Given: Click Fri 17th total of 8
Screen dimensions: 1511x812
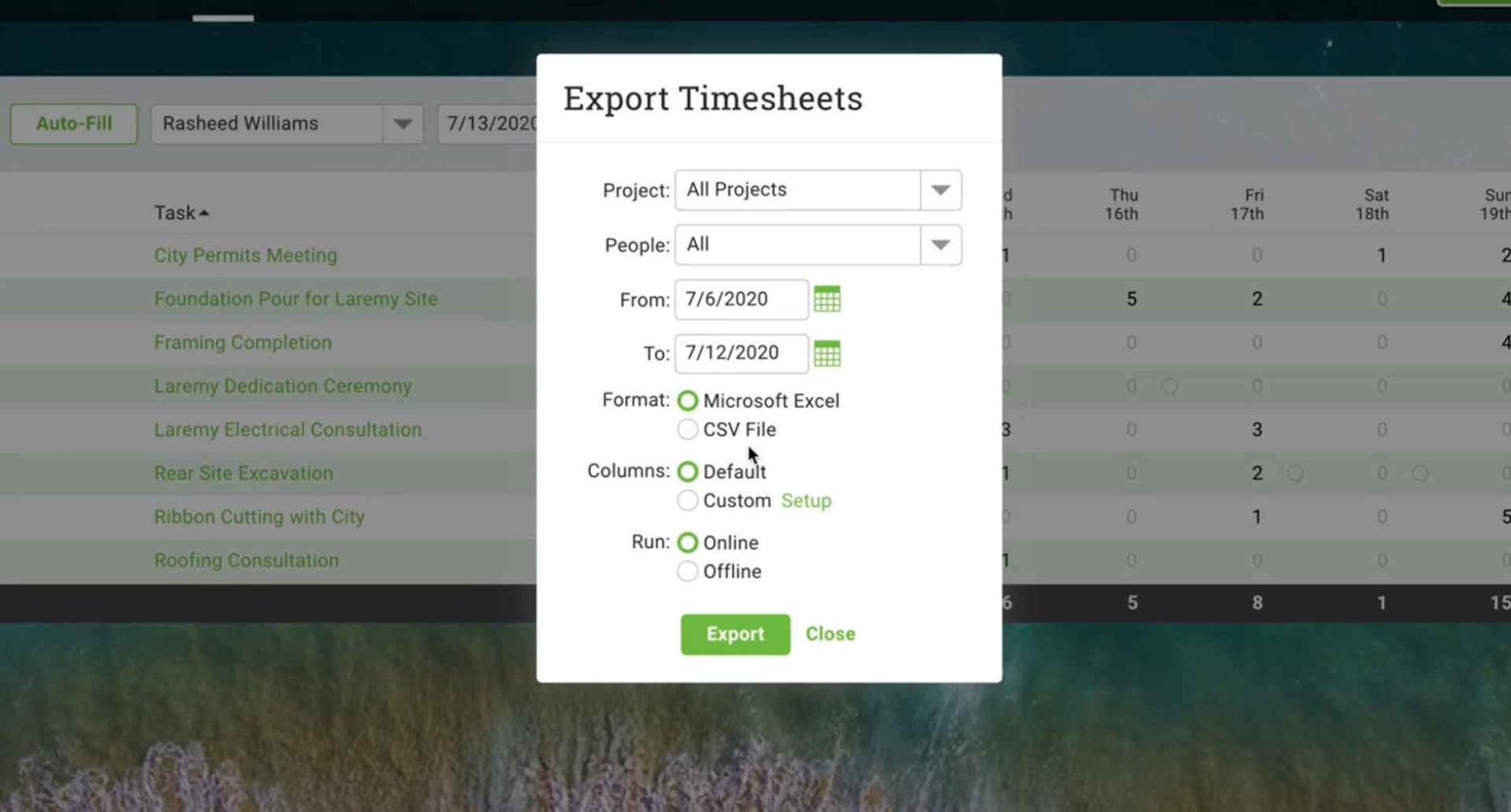Looking at the screenshot, I should point(1257,602).
